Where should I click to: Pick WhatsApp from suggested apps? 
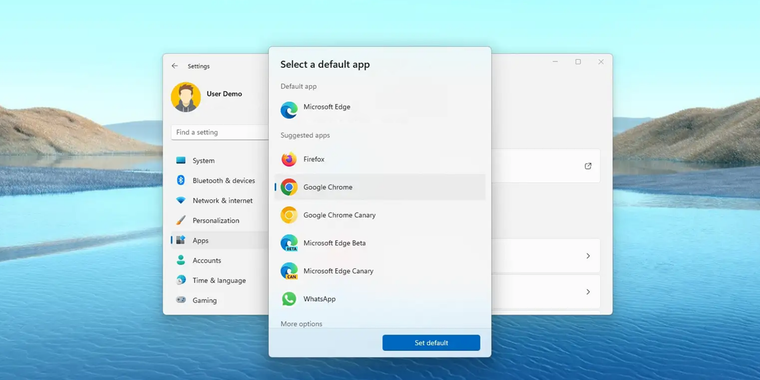point(380,299)
